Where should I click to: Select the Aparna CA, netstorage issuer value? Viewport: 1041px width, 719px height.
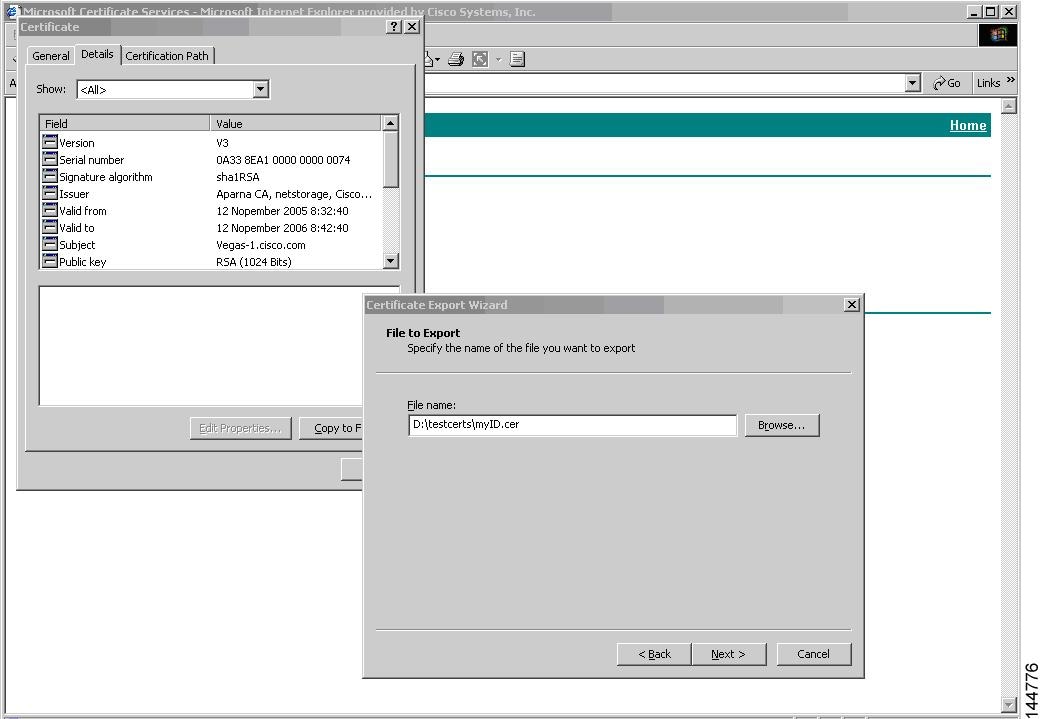click(x=294, y=194)
